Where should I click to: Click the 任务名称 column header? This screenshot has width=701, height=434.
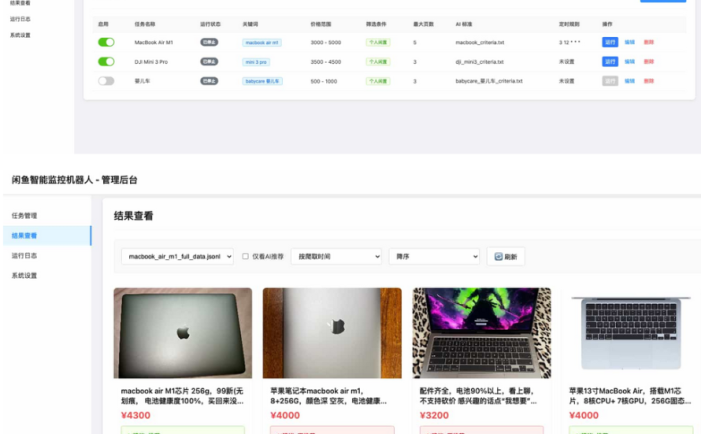[x=145, y=24]
